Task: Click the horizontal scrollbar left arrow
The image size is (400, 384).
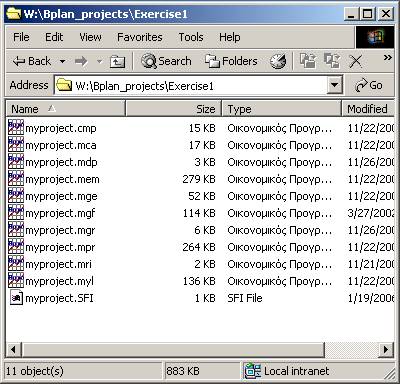Action: click(14, 350)
